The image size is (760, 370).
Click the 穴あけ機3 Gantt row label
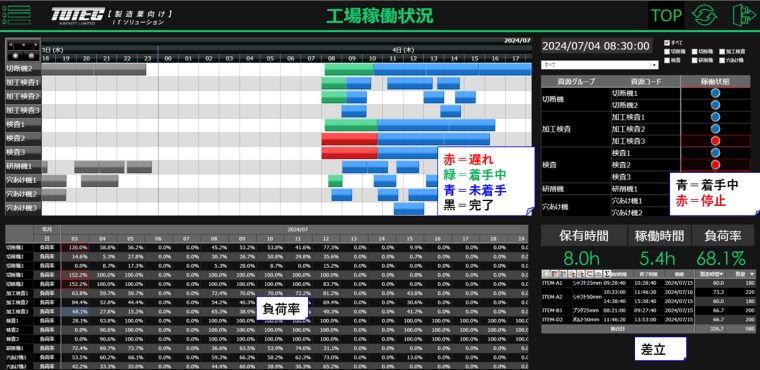click(23, 208)
